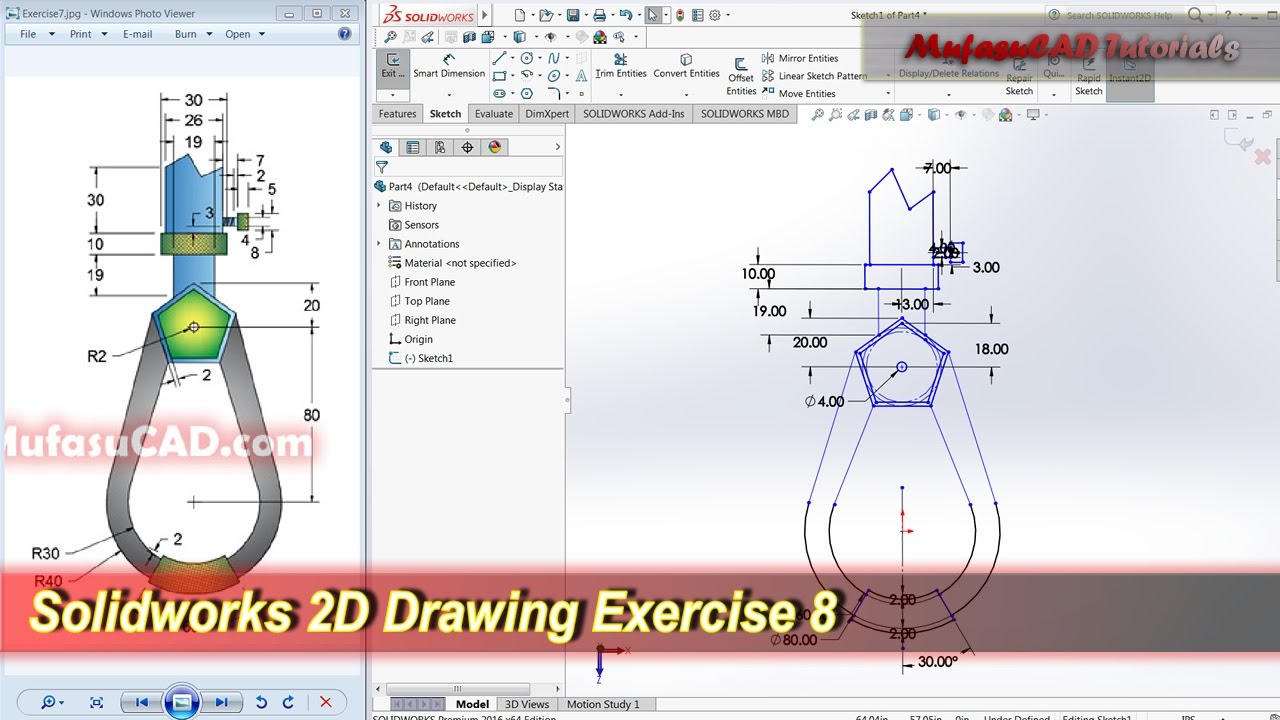This screenshot has width=1280, height=720.
Task: Click the Options gear icon
Action: (x=714, y=15)
